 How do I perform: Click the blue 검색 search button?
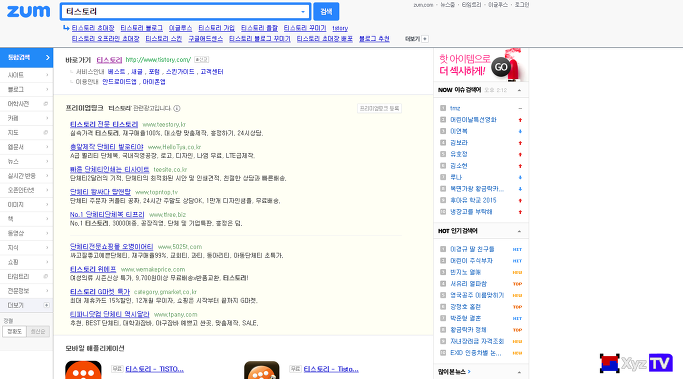(x=326, y=12)
